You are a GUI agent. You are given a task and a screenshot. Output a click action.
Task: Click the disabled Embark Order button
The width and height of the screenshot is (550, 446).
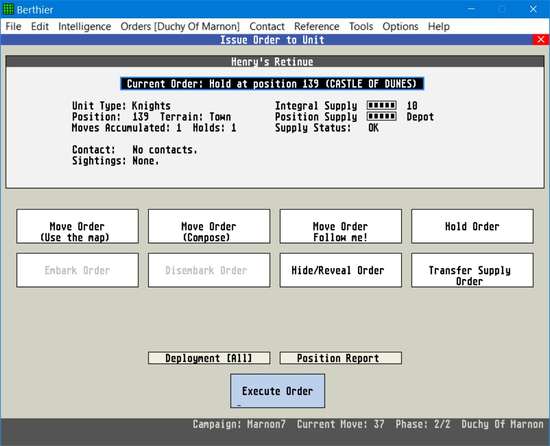(x=77, y=270)
